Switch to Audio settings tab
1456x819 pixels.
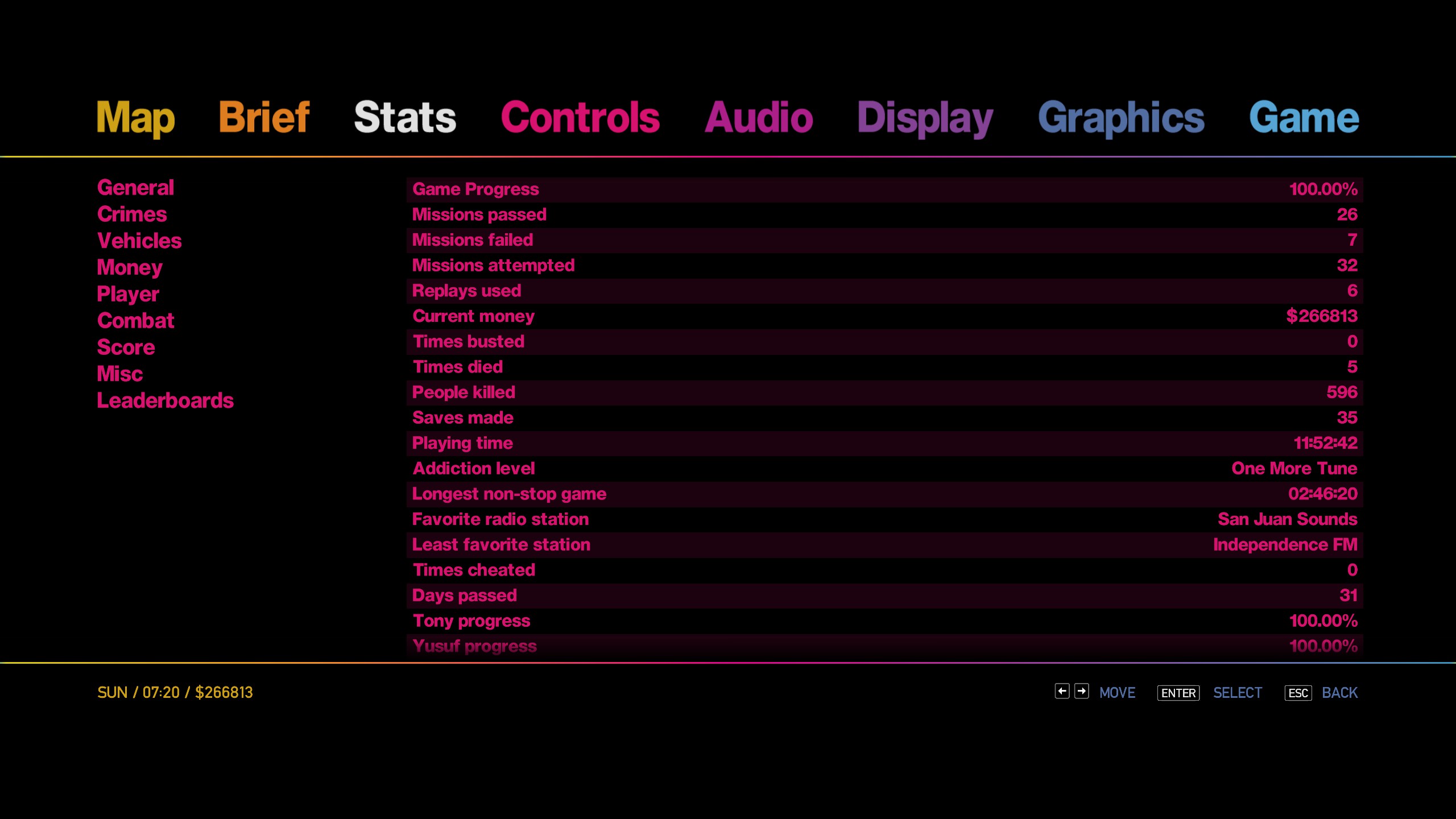[x=758, y=117]
